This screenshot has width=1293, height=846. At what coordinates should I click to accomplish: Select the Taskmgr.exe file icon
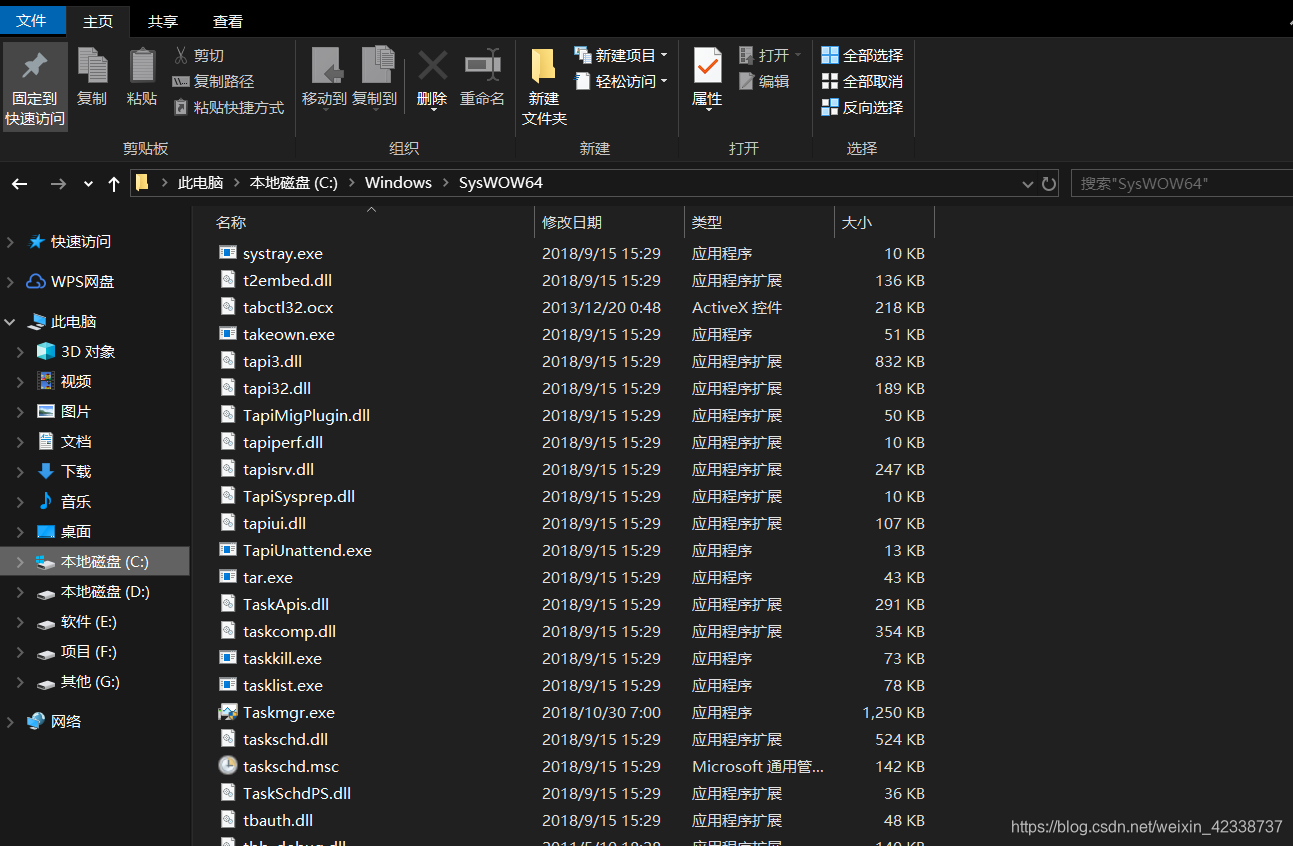pyautogui.click(x=228, y=713)
